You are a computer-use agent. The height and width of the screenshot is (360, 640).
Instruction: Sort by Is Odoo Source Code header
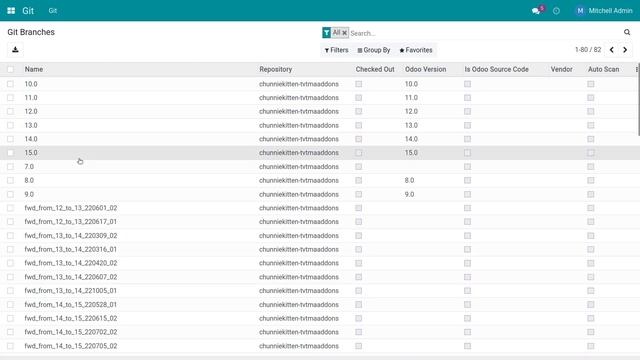pos(496,69)
